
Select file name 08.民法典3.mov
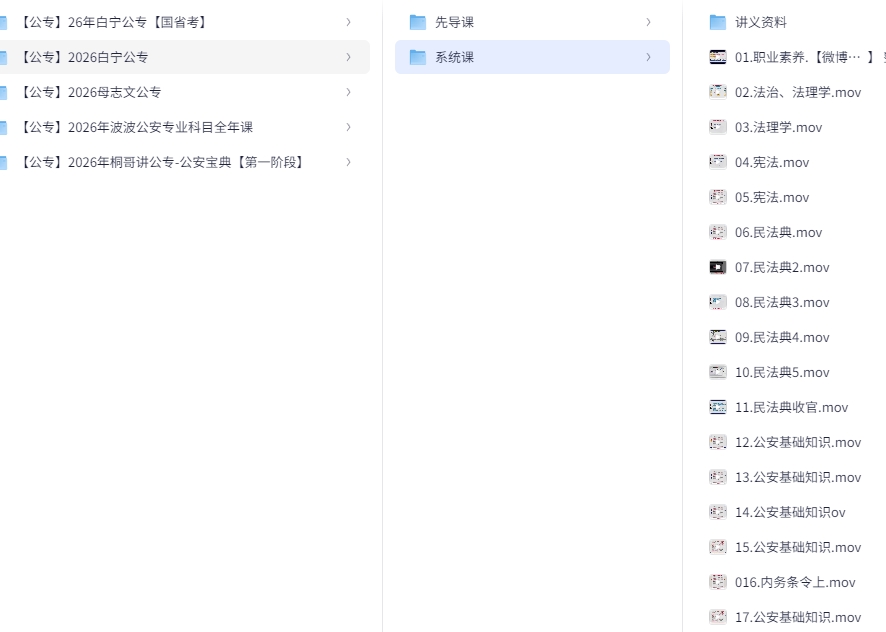click(782, 302)
